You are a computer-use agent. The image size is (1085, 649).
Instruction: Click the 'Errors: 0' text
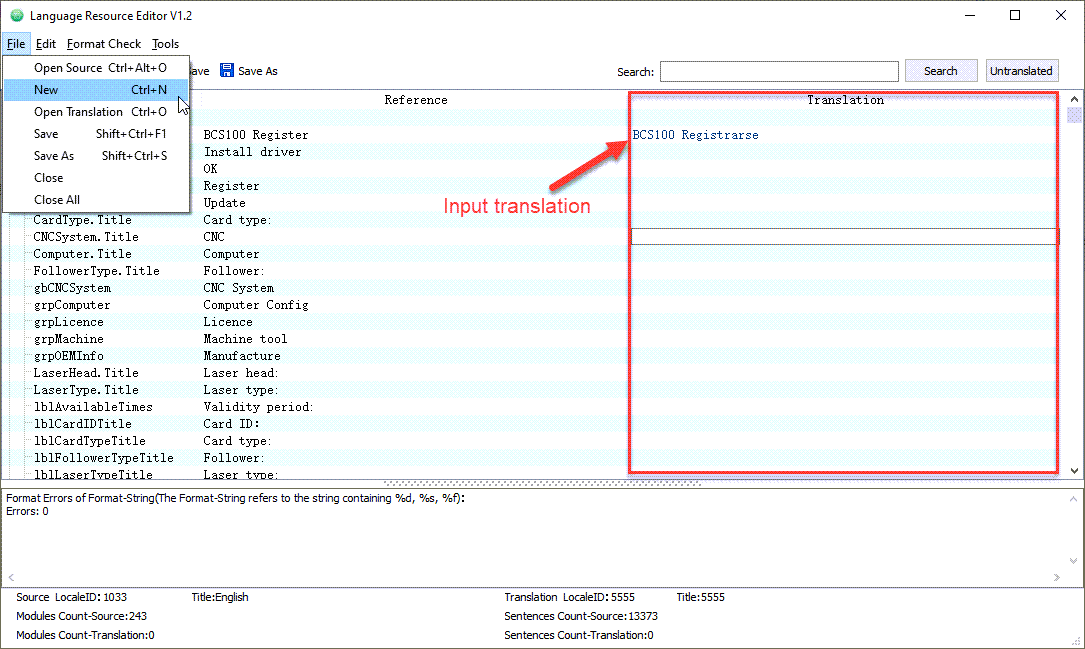pyautogui.click(x=28, y=511)
